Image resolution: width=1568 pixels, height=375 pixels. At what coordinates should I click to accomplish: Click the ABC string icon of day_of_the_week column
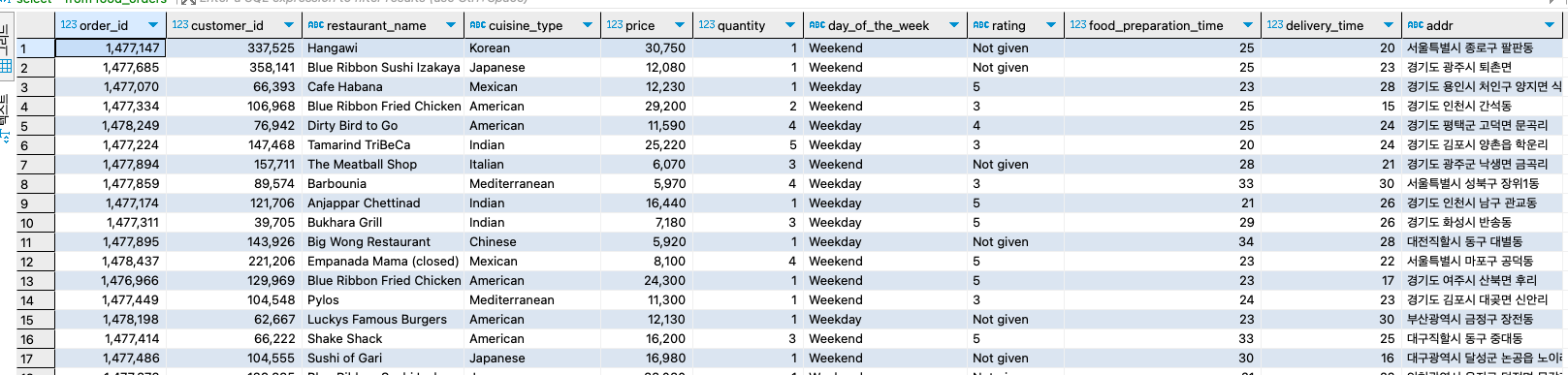[816, 25]
